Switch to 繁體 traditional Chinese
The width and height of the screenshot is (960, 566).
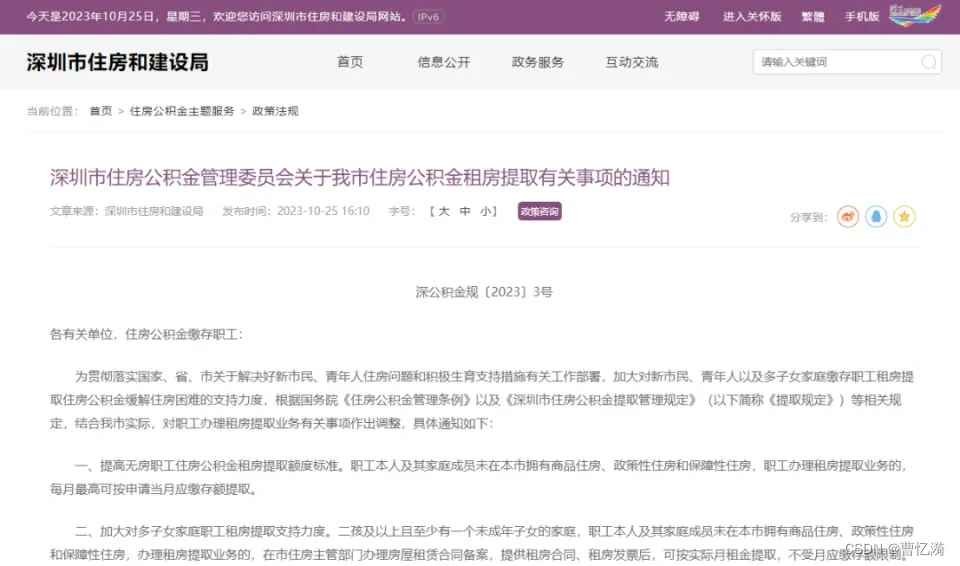pyautogui.click(x=813, y=17)
